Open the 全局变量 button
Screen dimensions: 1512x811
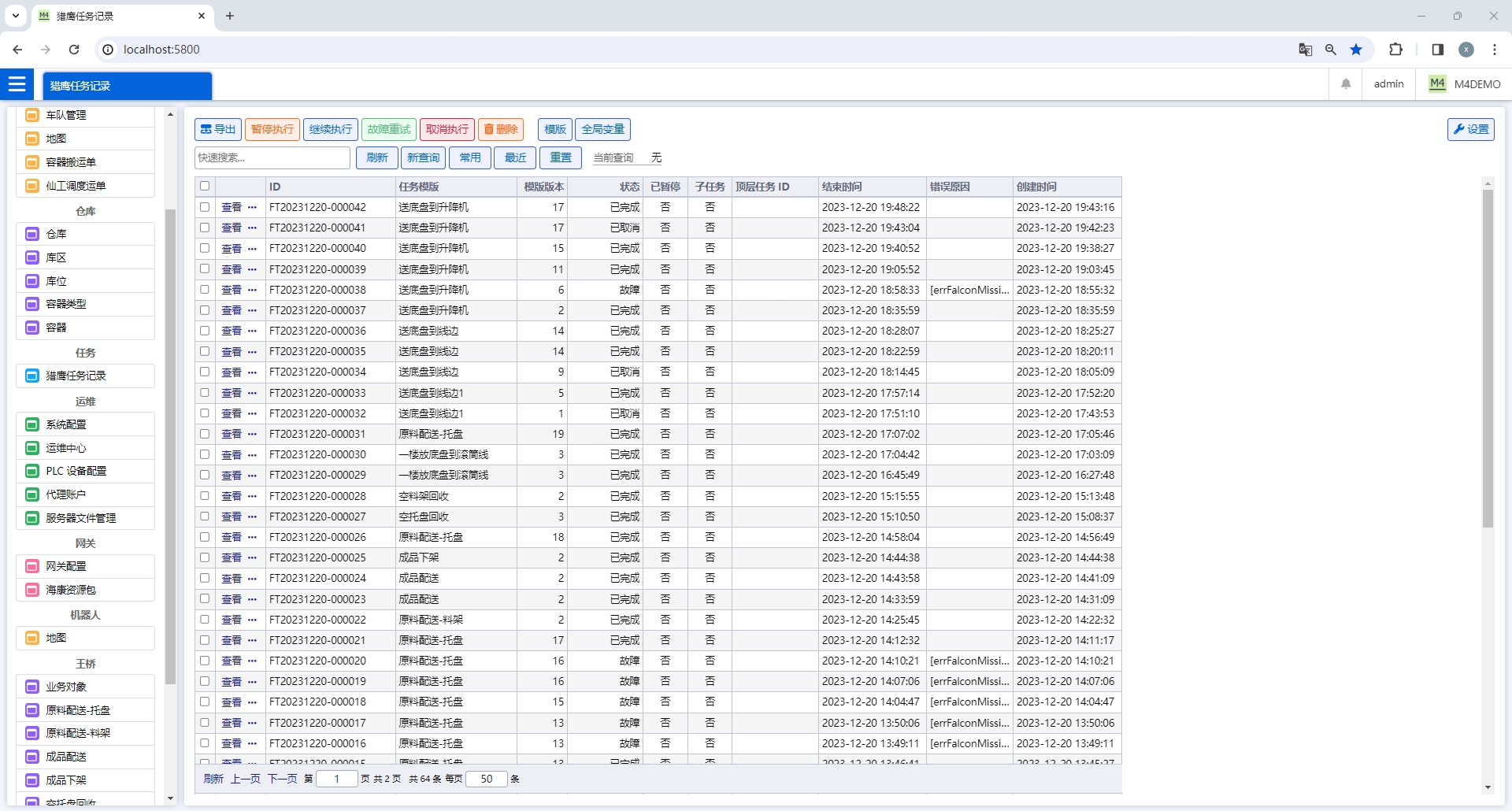(603, 129)
